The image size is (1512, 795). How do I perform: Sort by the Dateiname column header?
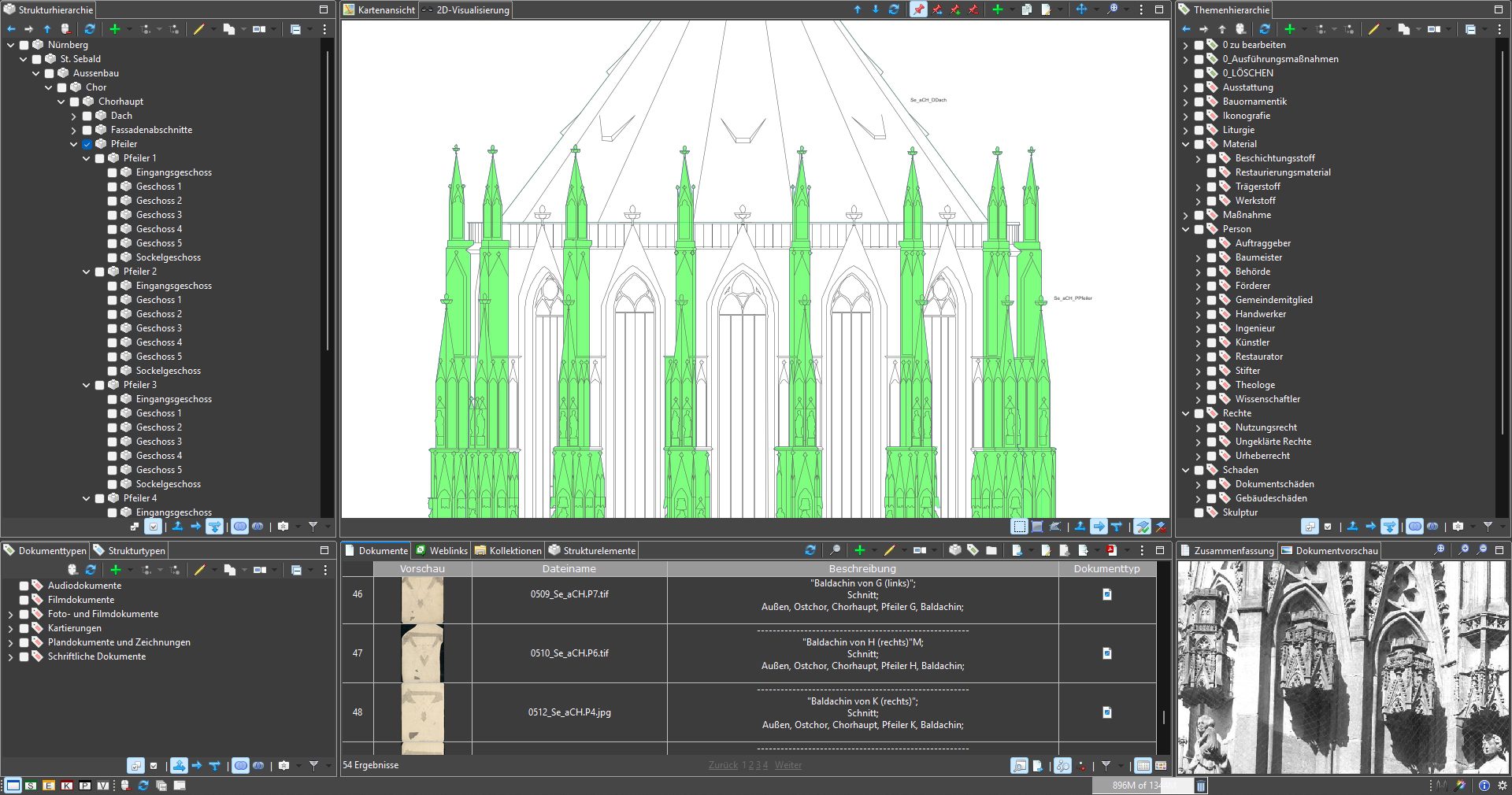click(569, 568)
